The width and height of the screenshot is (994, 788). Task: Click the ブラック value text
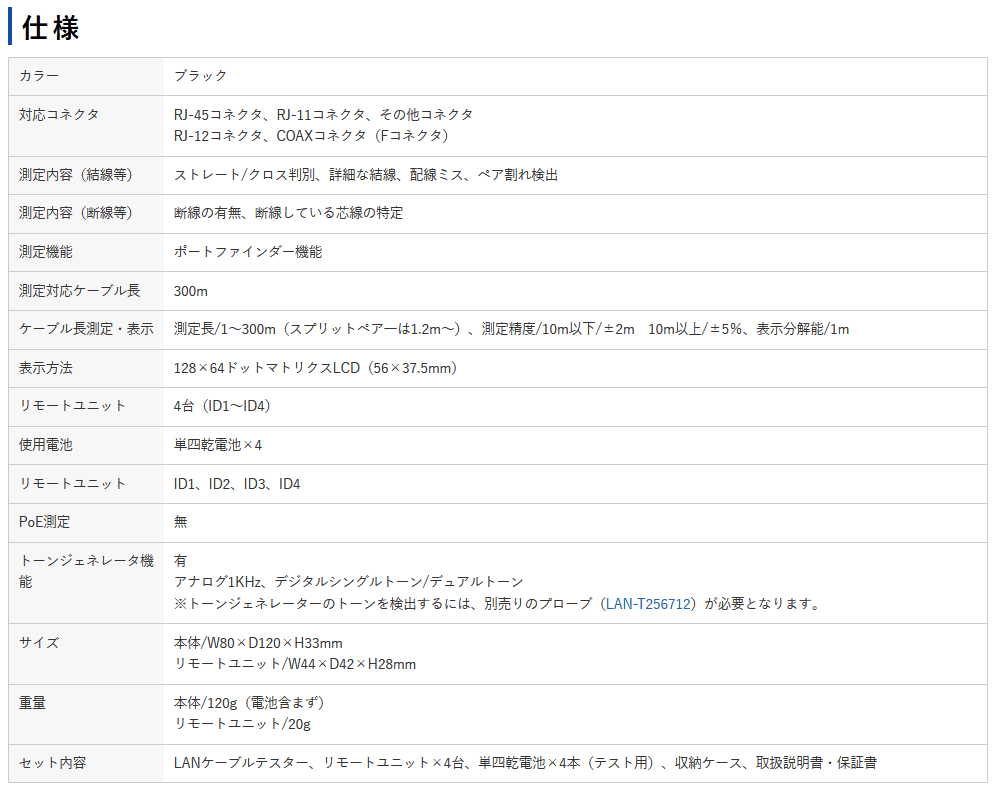[198, 75]
